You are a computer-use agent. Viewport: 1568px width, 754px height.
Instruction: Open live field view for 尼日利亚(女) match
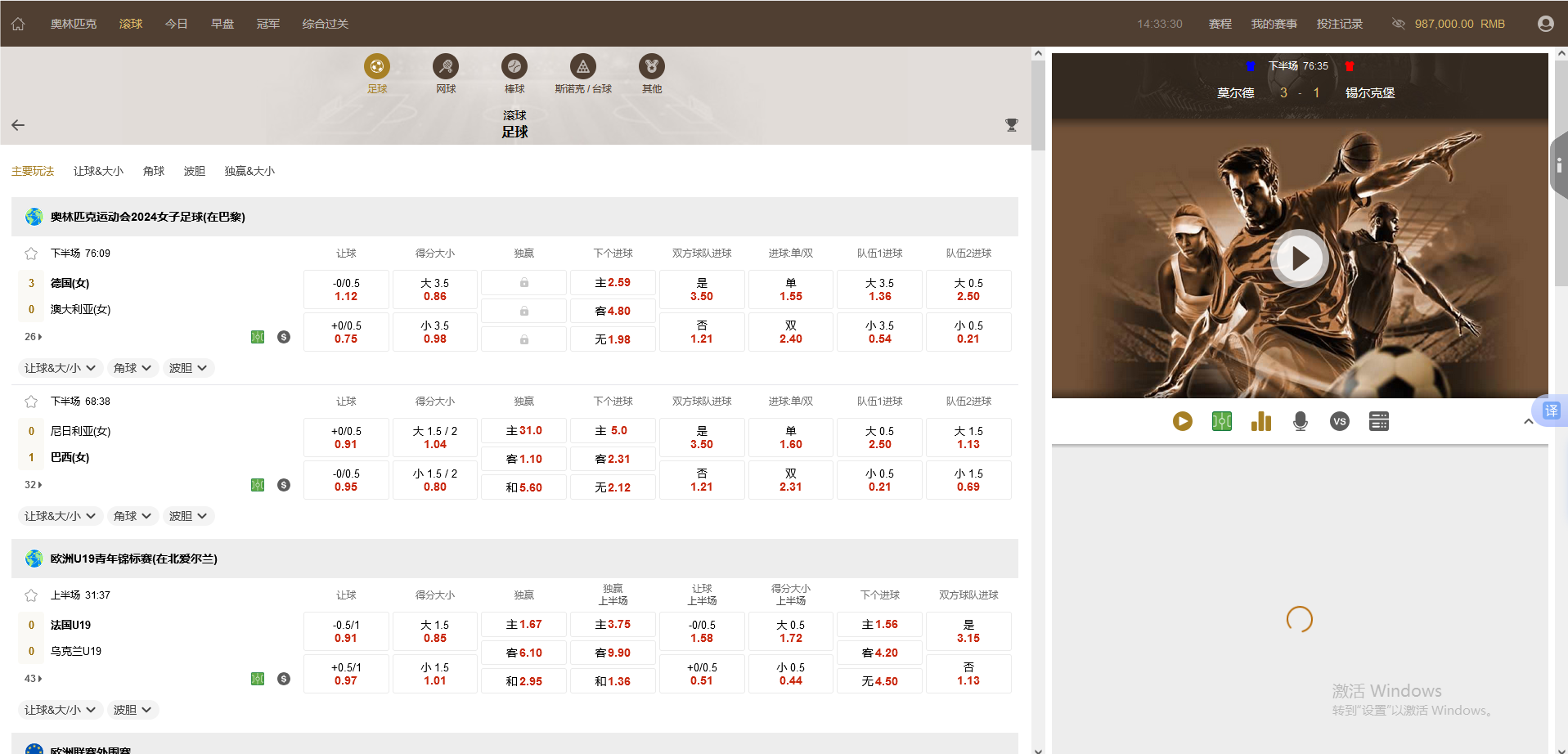tap(258, 485)
